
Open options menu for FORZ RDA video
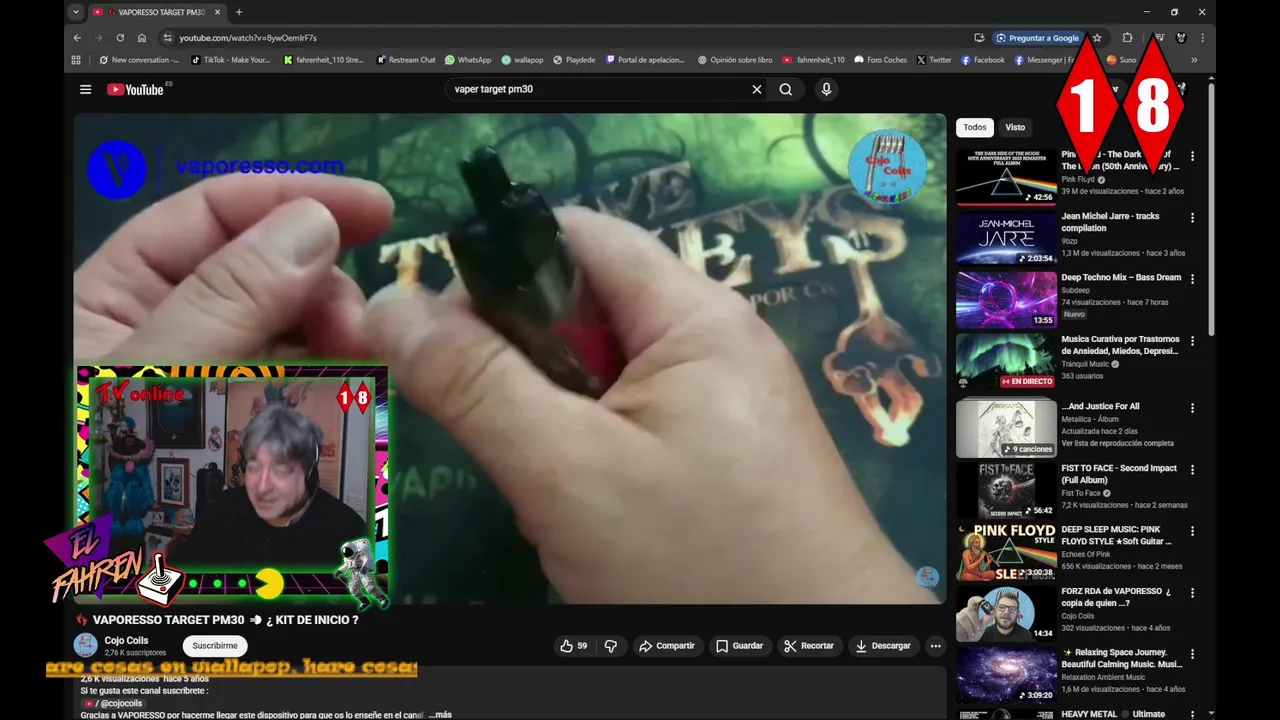(x=1192, y=593)
